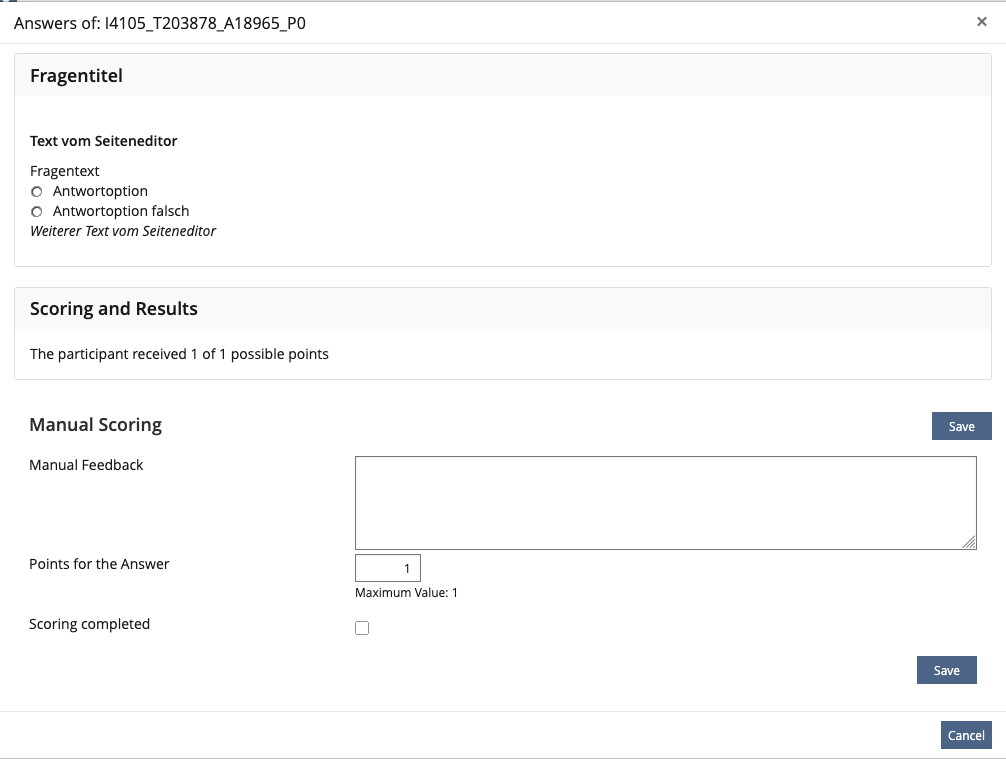Click the italic "Weiterer Text vom Seiteneditor" text
Viewport: 1006px width, 759px height.
click(x=122, y=231)
